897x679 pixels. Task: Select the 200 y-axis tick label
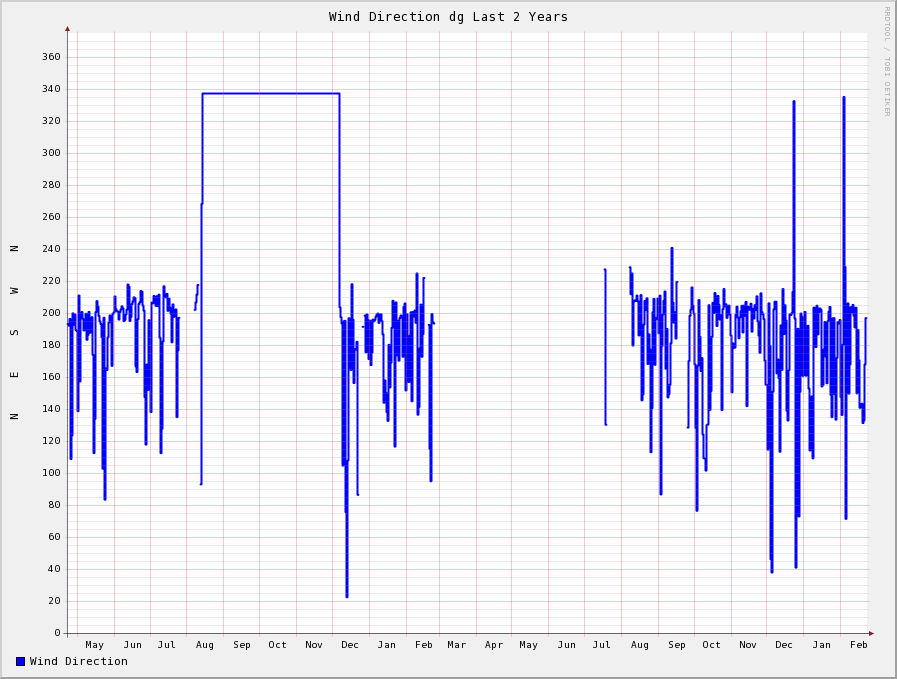pyautogui.click(x=51, y=313)
